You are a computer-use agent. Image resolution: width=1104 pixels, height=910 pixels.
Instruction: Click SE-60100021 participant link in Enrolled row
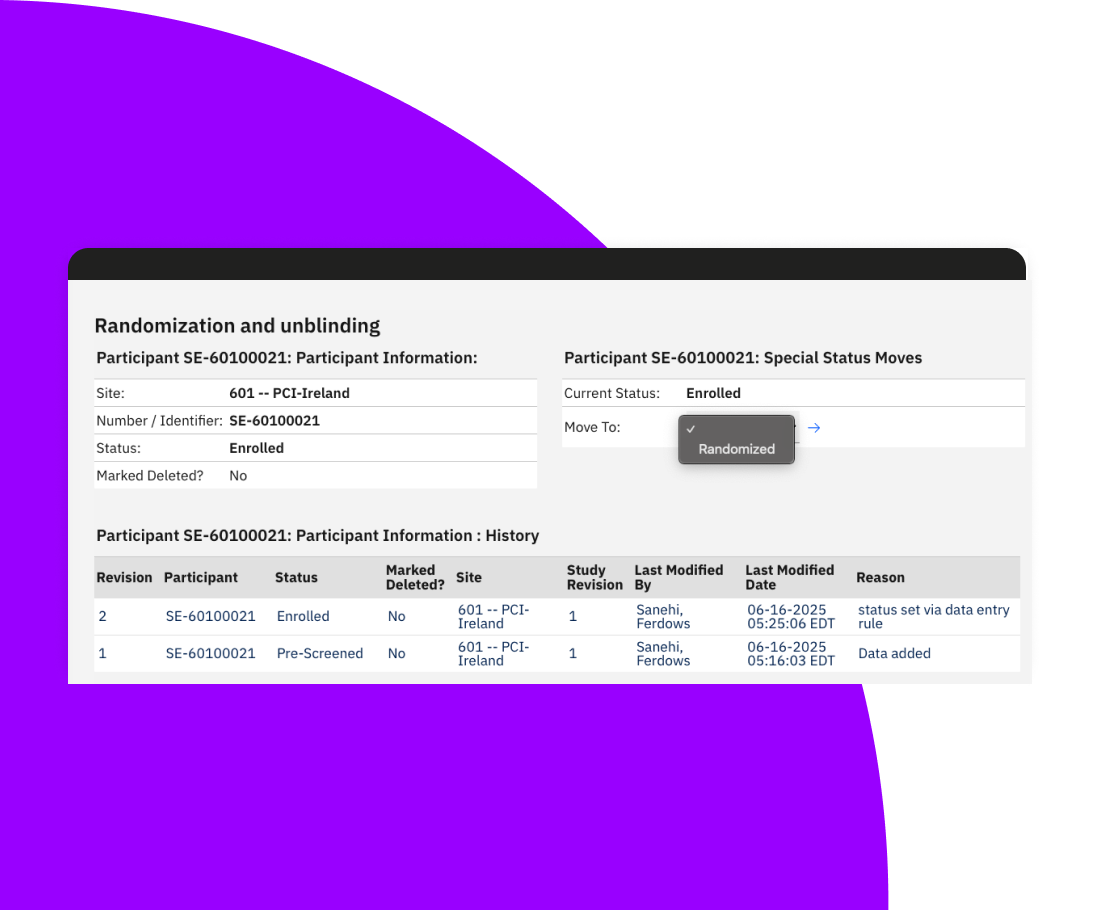[210, 616]
